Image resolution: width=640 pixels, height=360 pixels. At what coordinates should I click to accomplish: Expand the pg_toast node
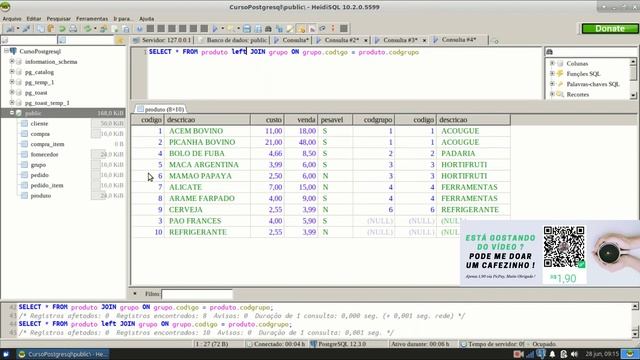click(12, 92)
